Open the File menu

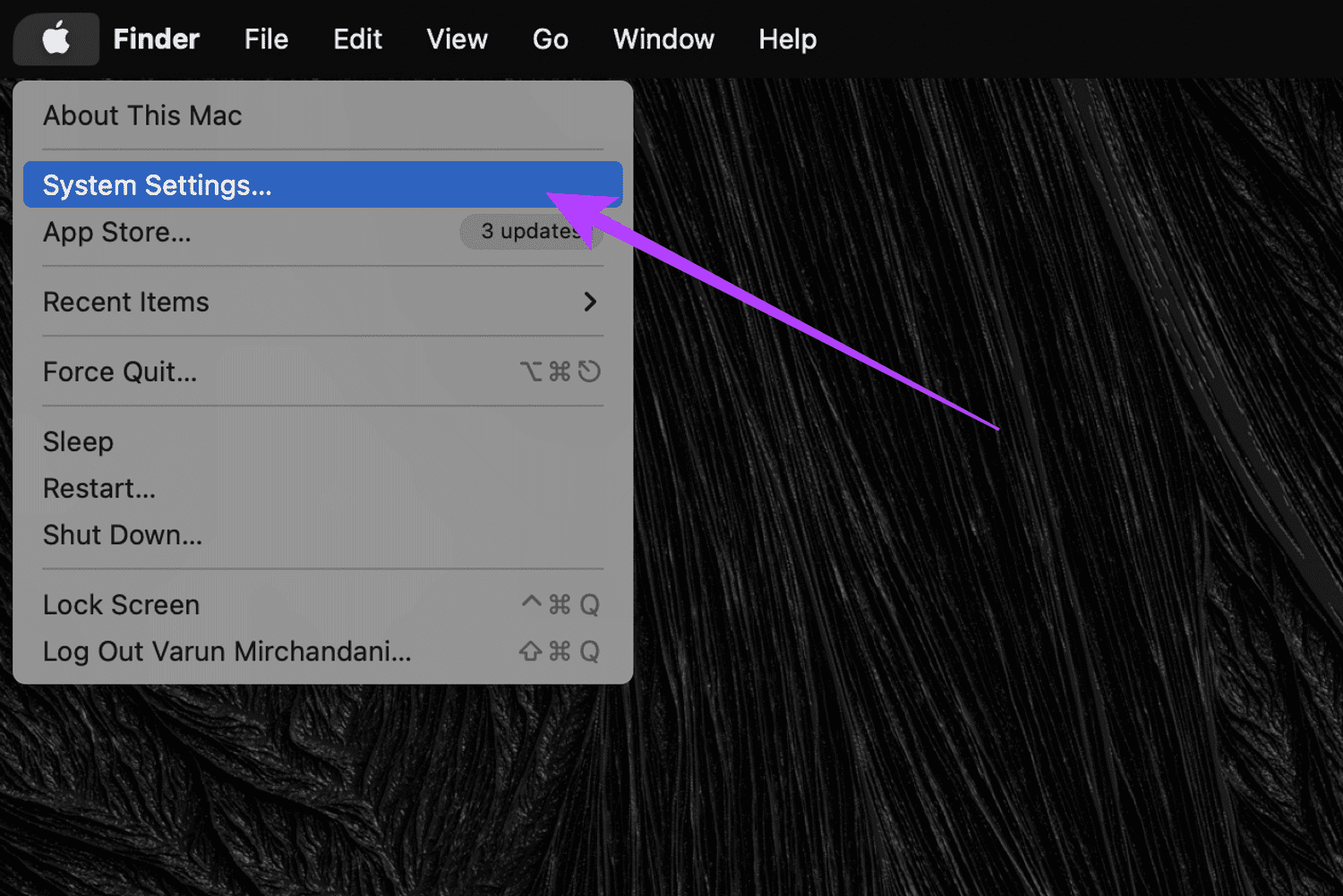click(x=266, y=38)
